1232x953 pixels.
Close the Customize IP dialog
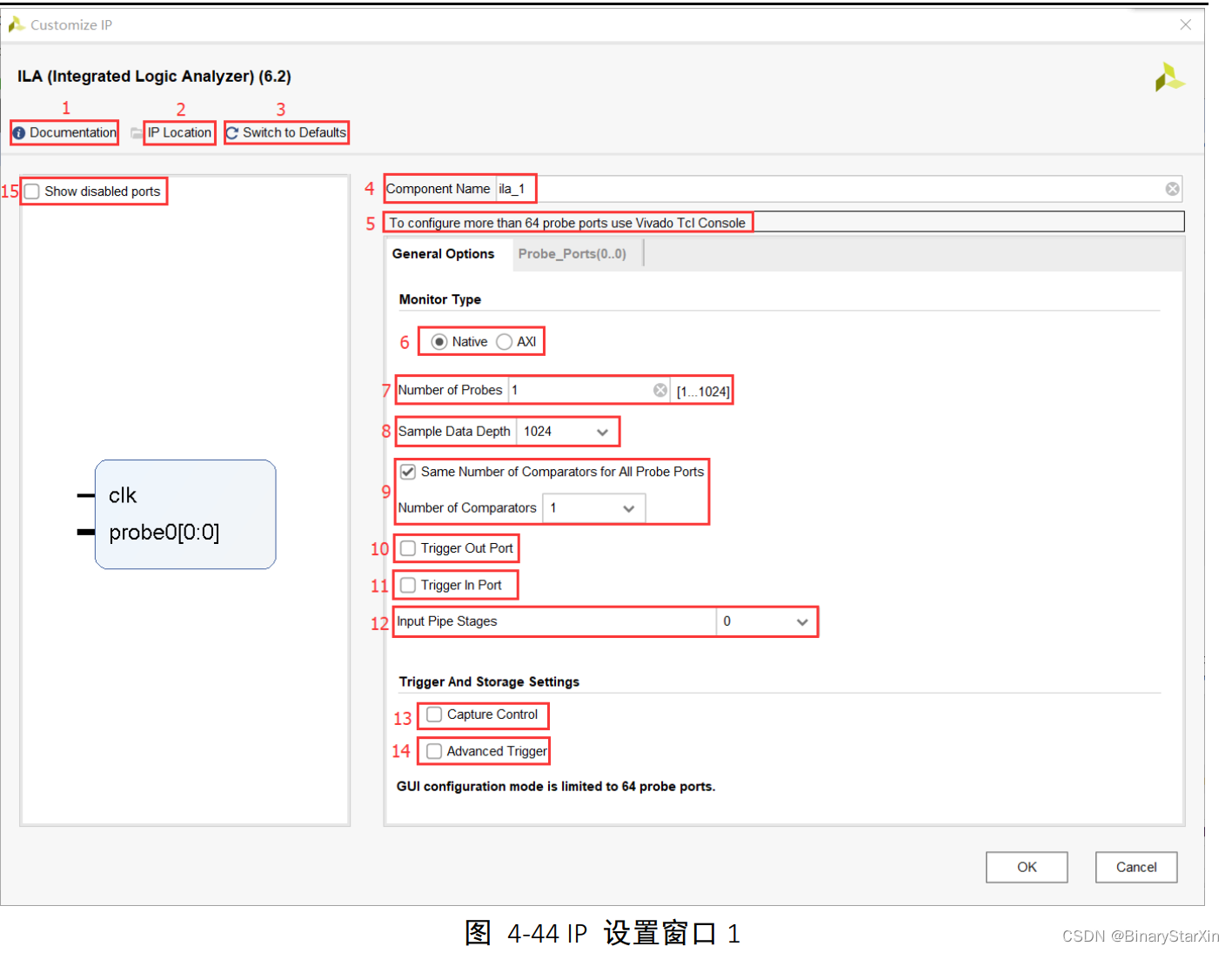click(x=1185, y=24)
